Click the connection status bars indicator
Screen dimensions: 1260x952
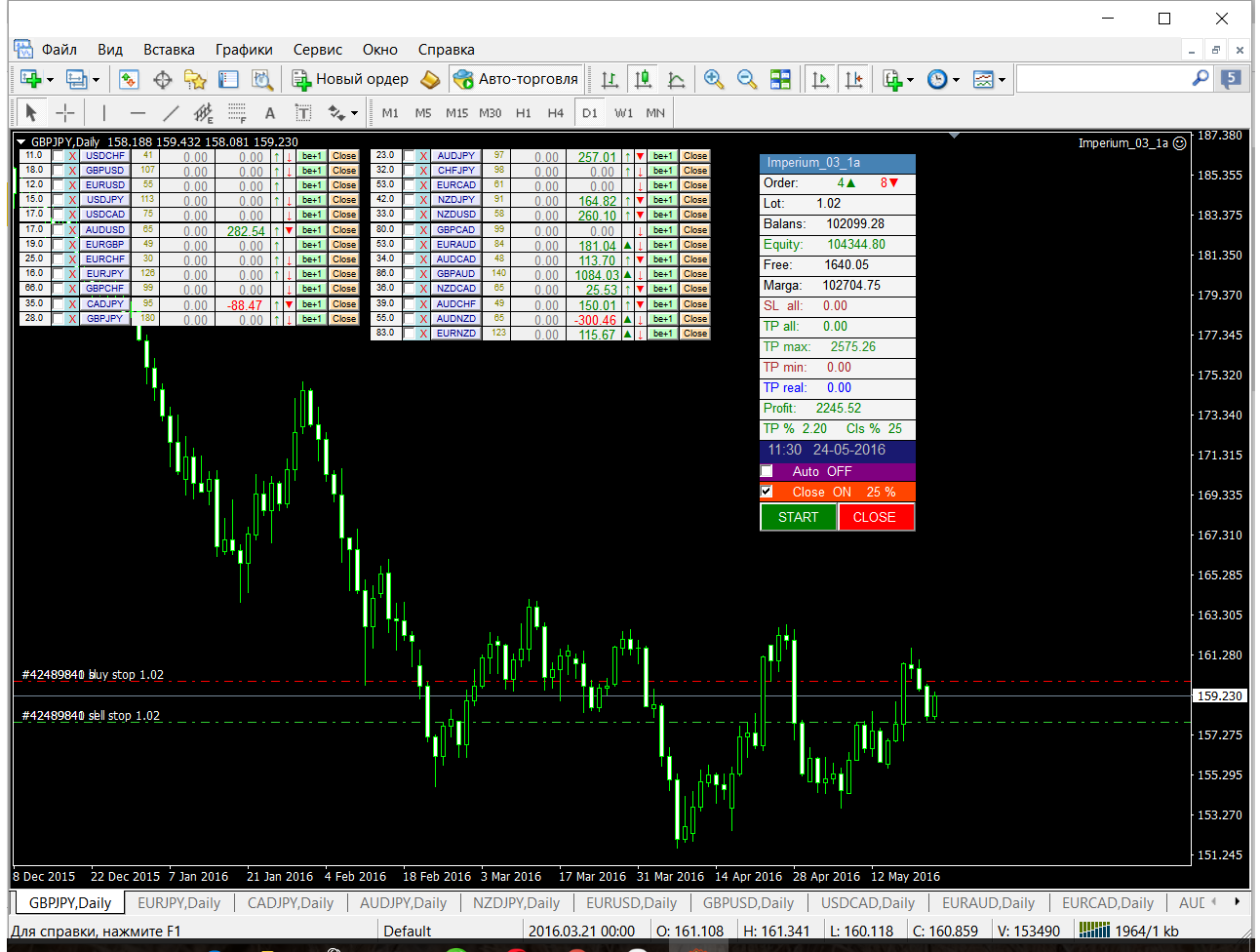pyautogui.click(x=1094, y=931)
